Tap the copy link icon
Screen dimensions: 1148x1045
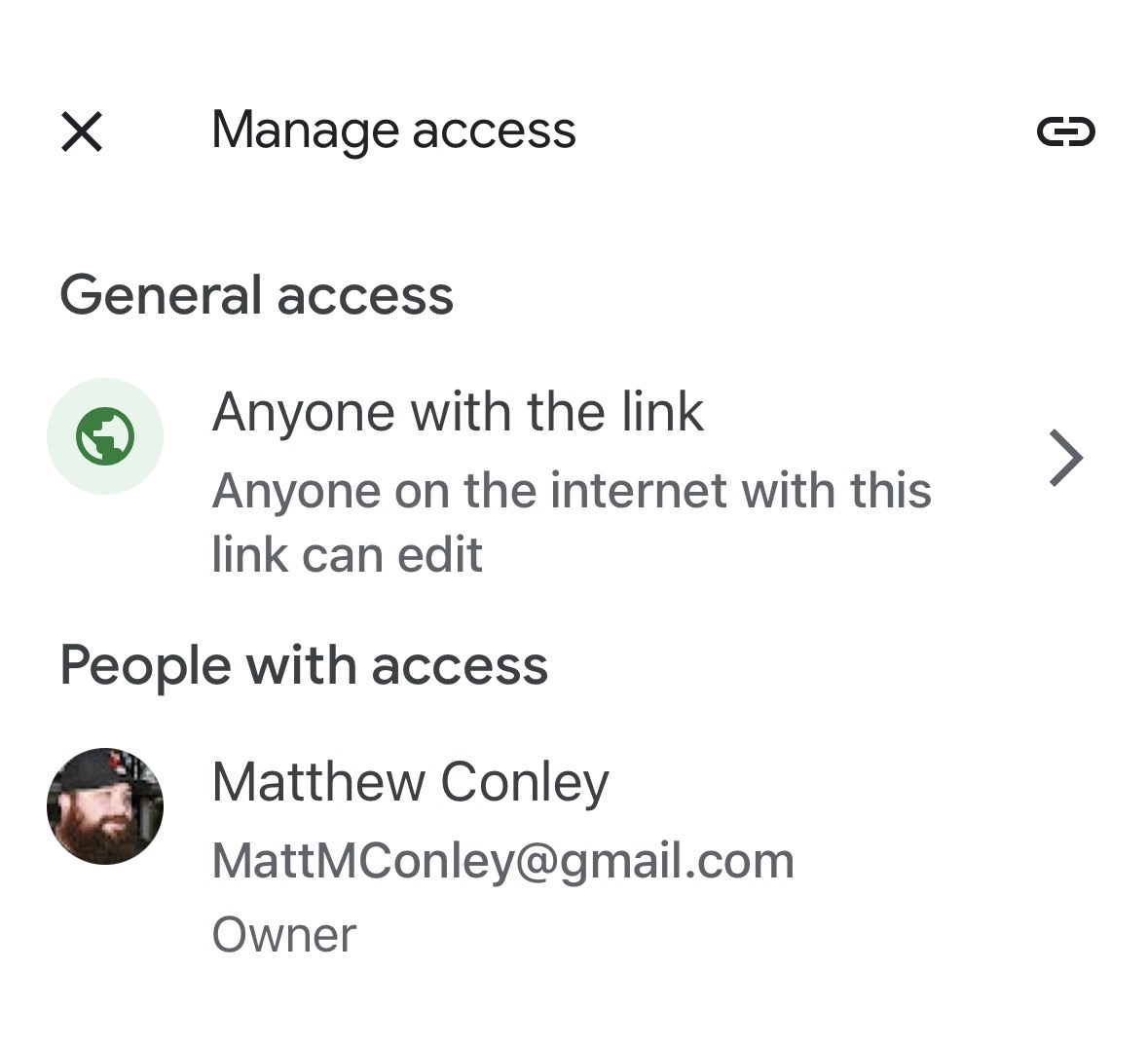1065,131
